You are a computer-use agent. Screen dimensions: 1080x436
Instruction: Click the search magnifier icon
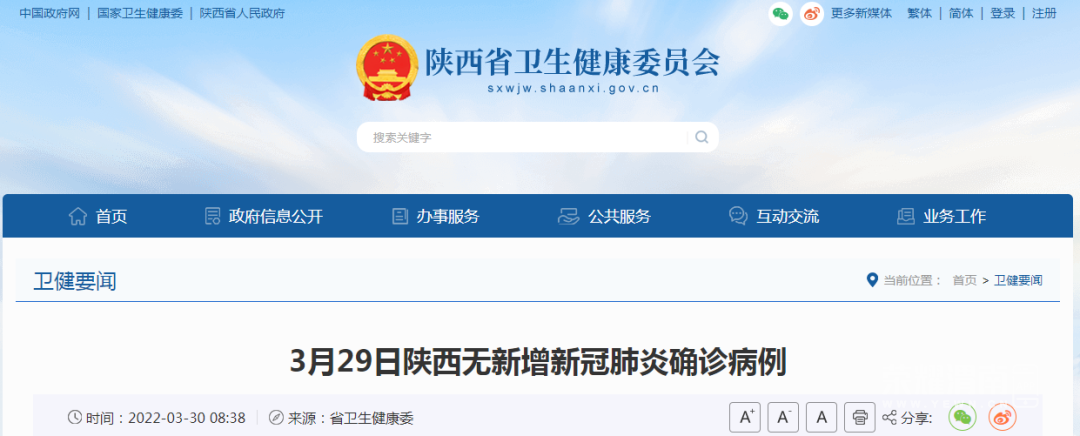(x=701, y=137)
